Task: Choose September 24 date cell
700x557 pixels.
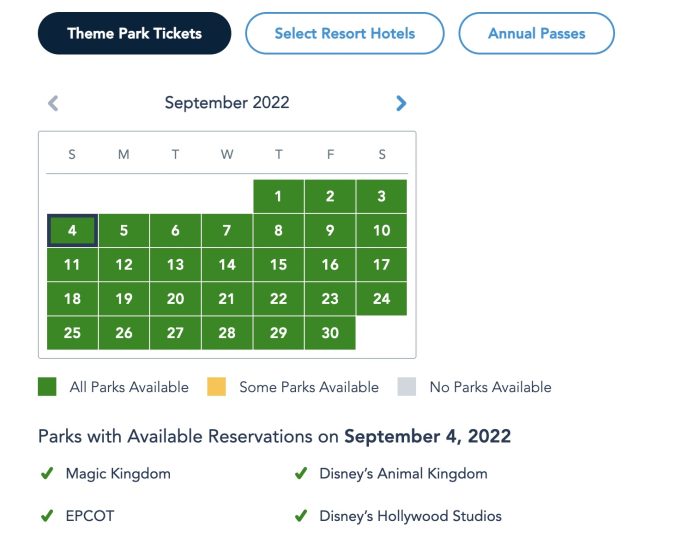Action: click(381, 299)
